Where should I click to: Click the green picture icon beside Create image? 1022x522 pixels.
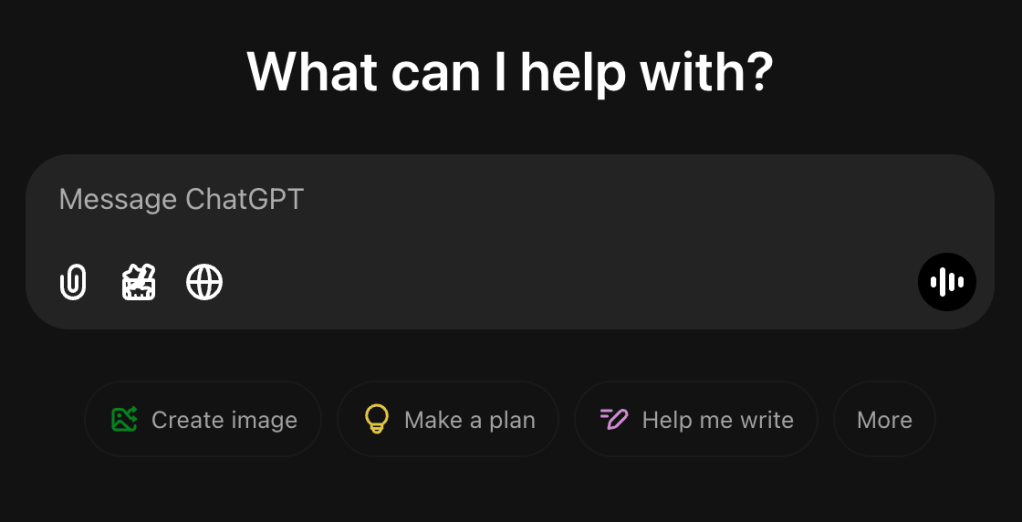(x=125, y=419)
